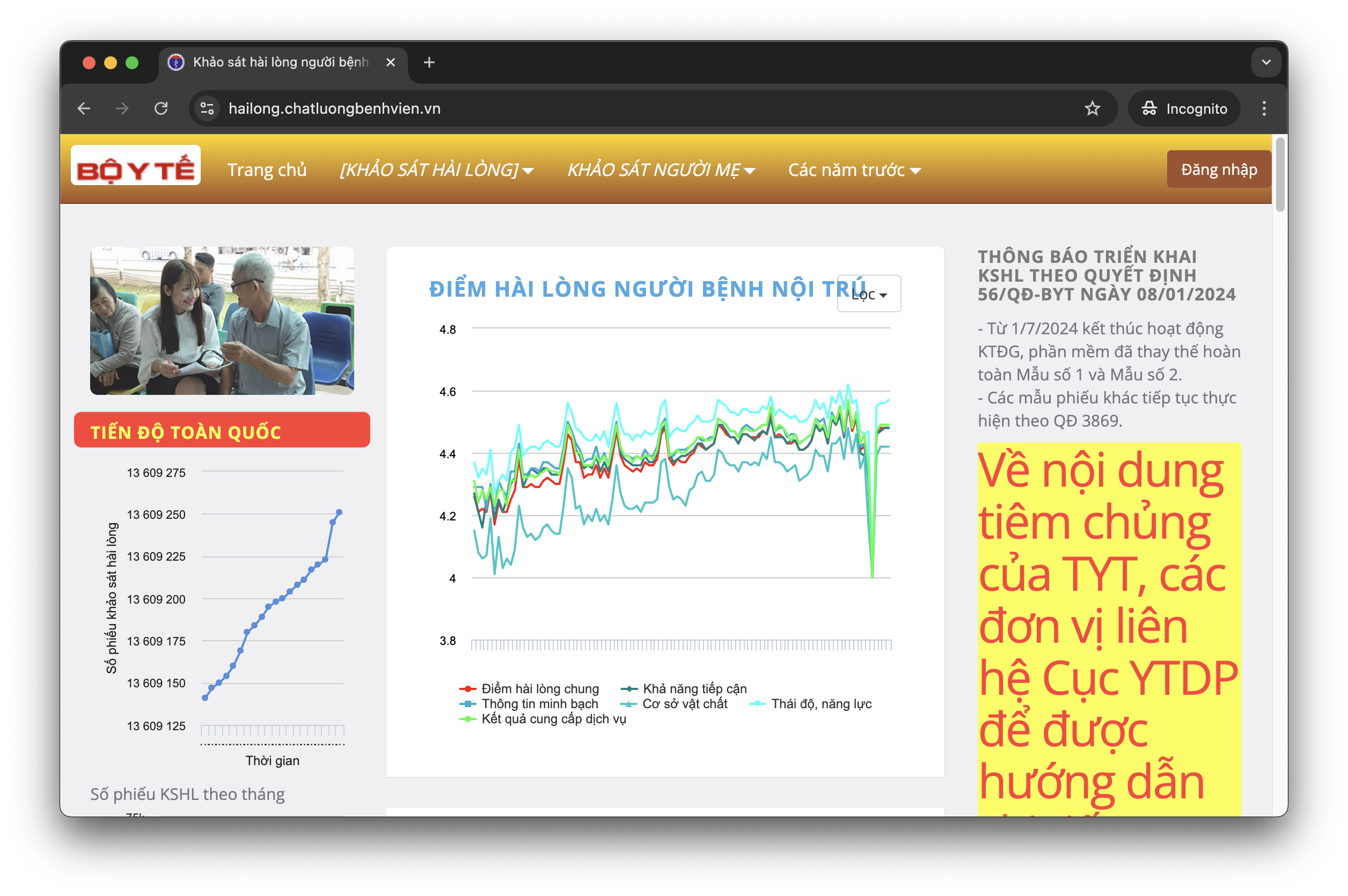Close the Khảo sát hài lòng tab
This screenshot has height=896, width=1348.
click(x=391, y=62)
